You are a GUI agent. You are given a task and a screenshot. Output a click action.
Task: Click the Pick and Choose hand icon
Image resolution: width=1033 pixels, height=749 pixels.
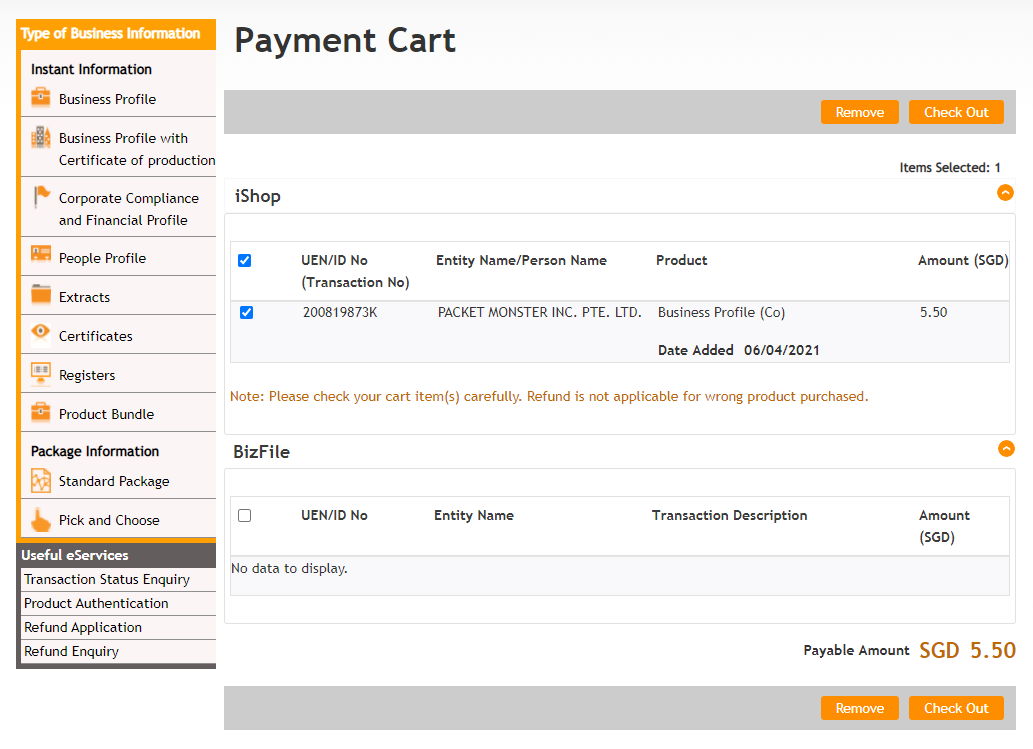click(41, 520)
